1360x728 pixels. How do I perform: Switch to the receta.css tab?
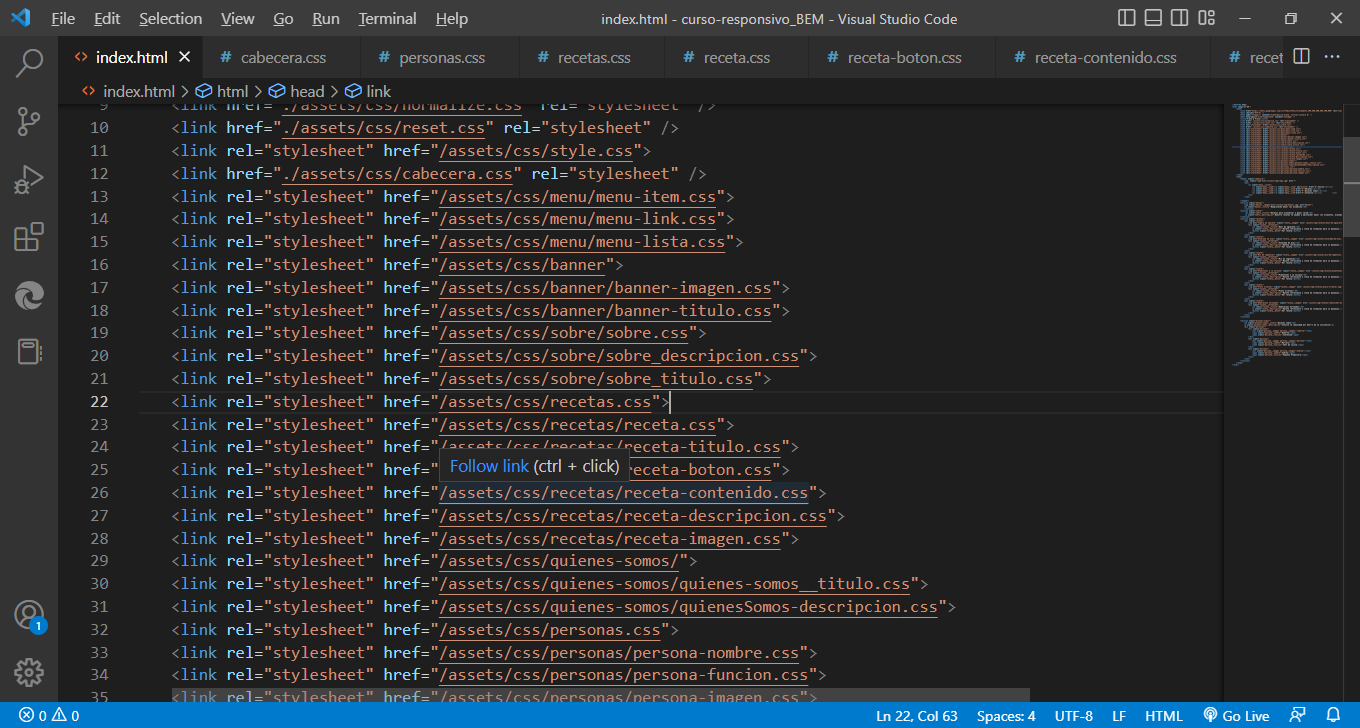[x=736, y=57]
